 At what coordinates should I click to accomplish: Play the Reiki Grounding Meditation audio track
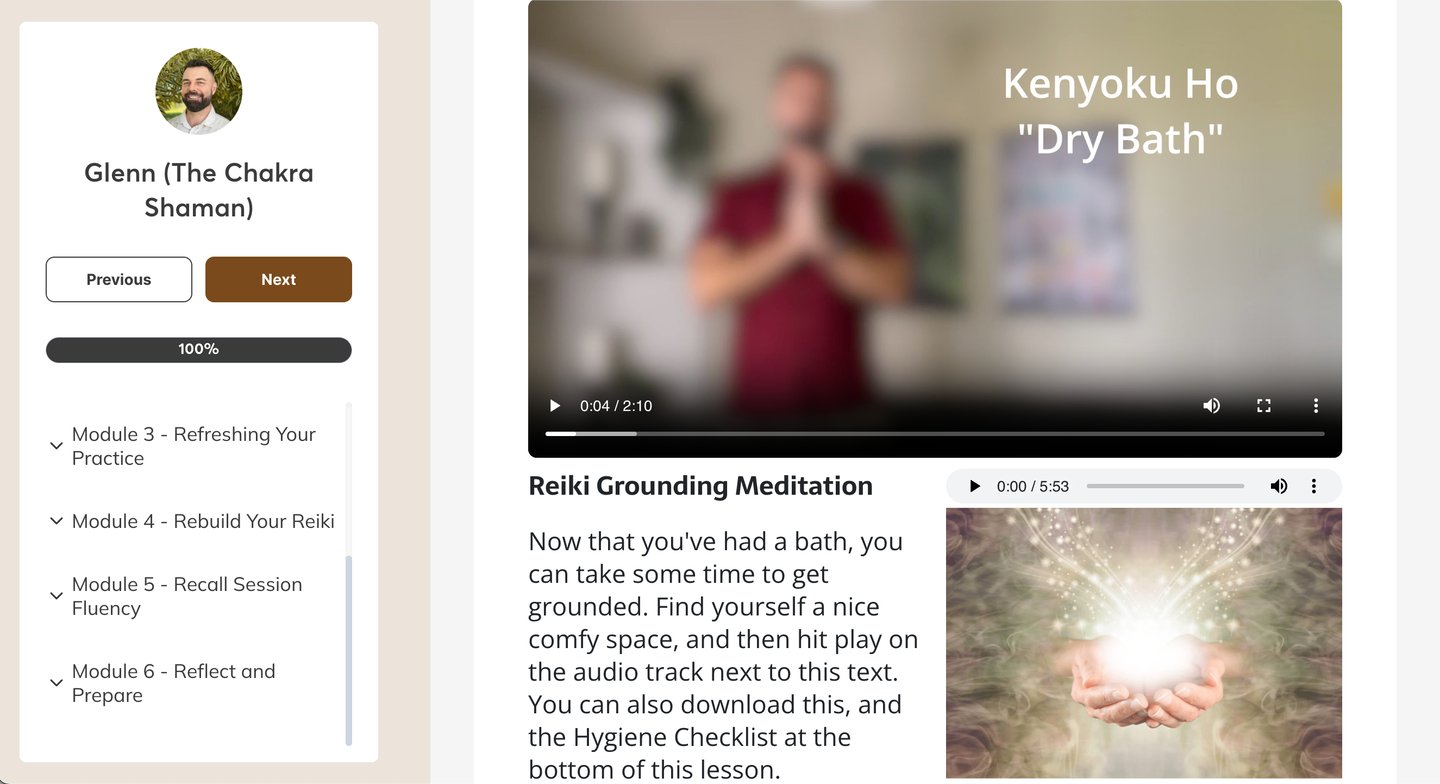(975, 486)
